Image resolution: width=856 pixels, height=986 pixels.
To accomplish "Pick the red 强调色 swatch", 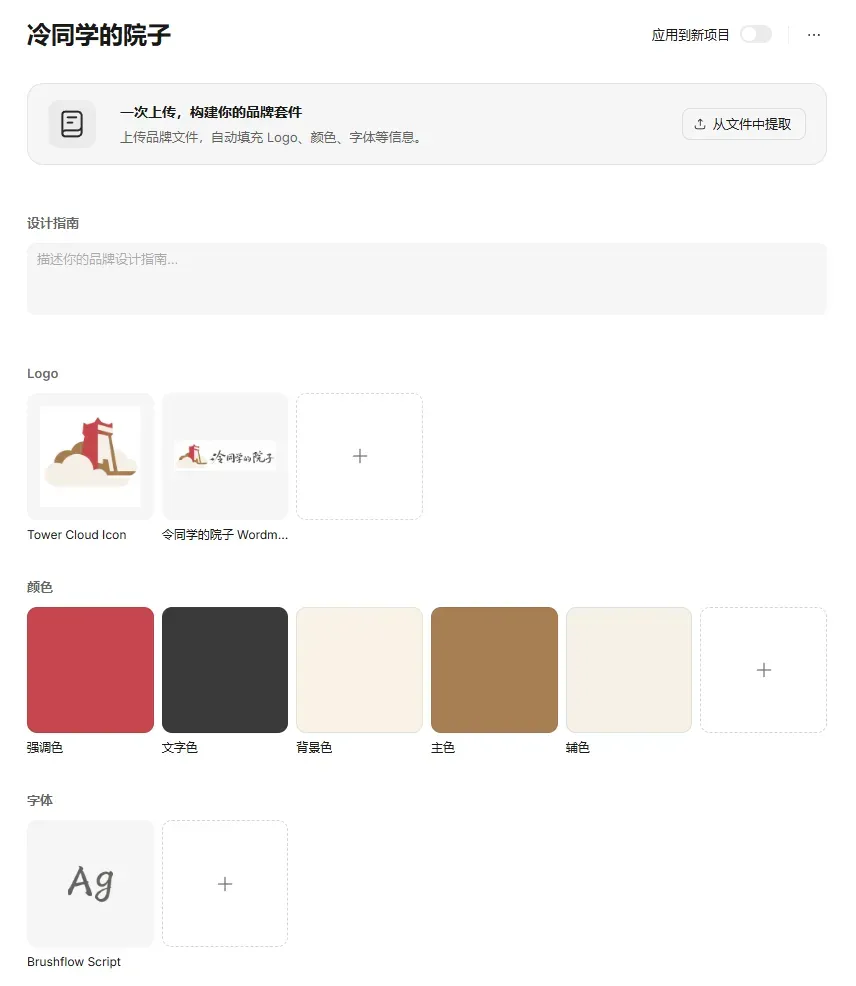I will [x=90, y=670].
